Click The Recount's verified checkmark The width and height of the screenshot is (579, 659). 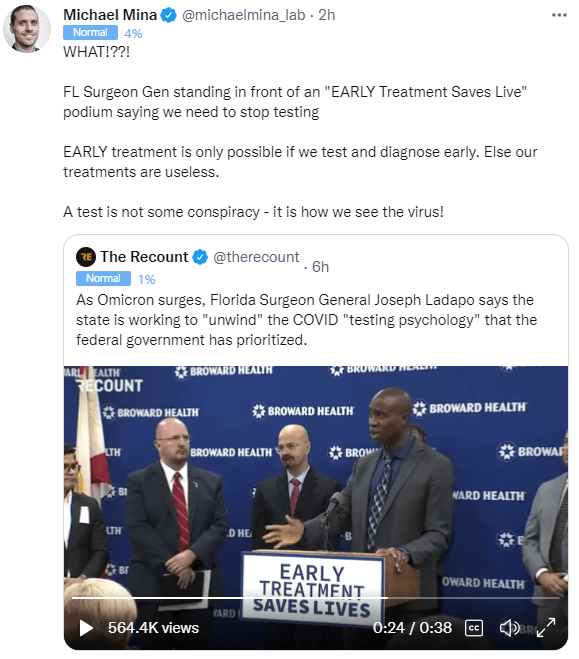[200, 257]
